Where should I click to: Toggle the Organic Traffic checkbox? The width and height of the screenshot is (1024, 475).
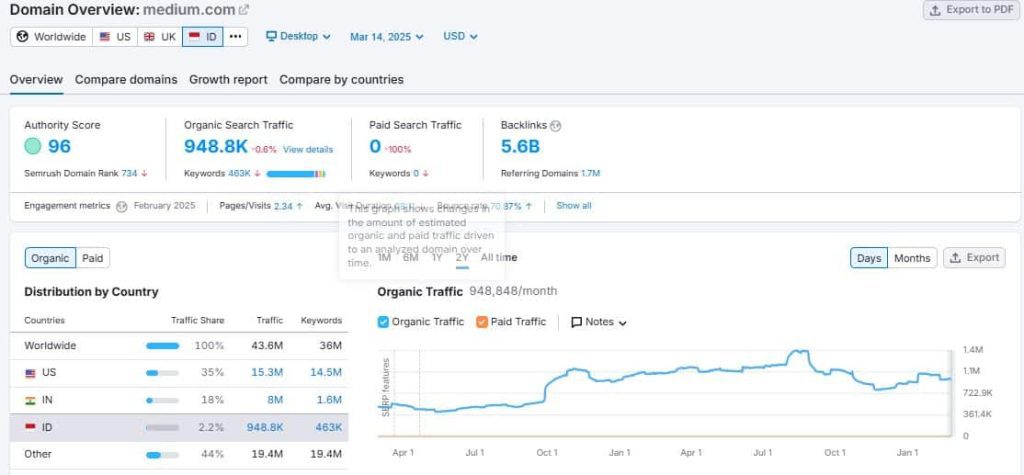(383, 321)
